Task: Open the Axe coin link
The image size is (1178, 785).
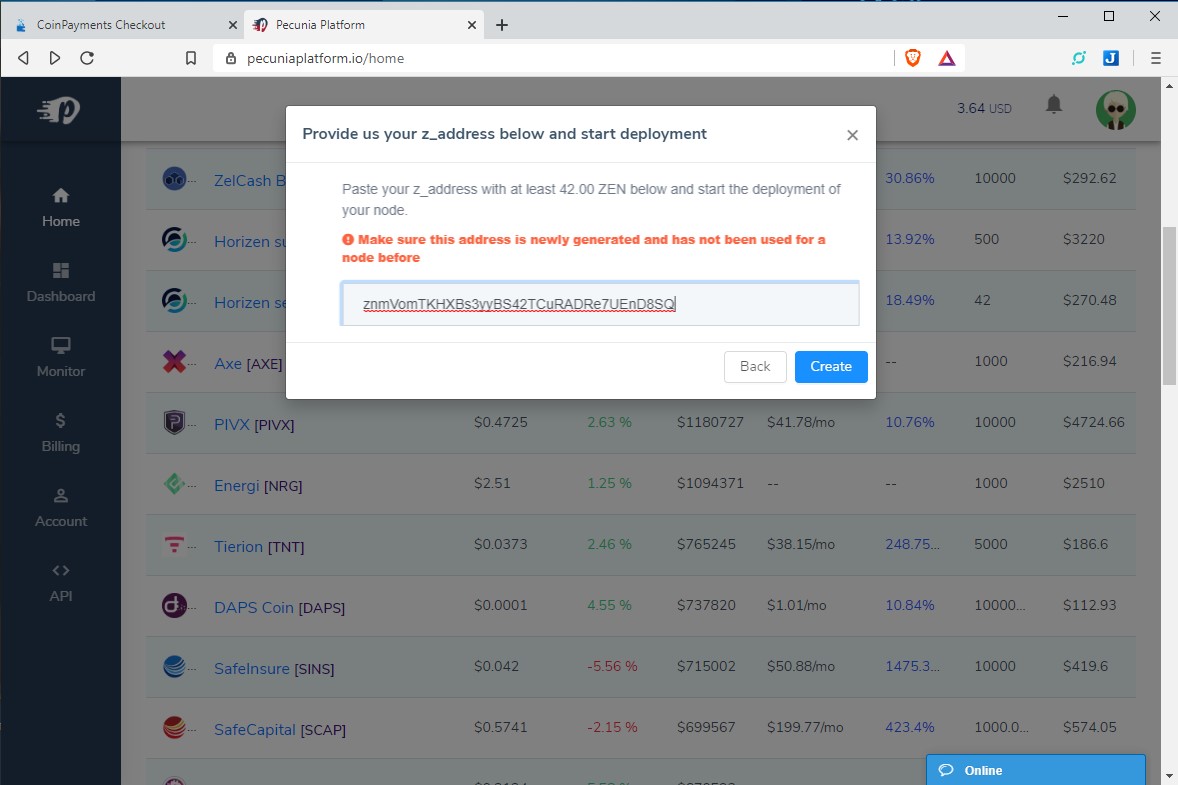Action: (x=248, y=364)
